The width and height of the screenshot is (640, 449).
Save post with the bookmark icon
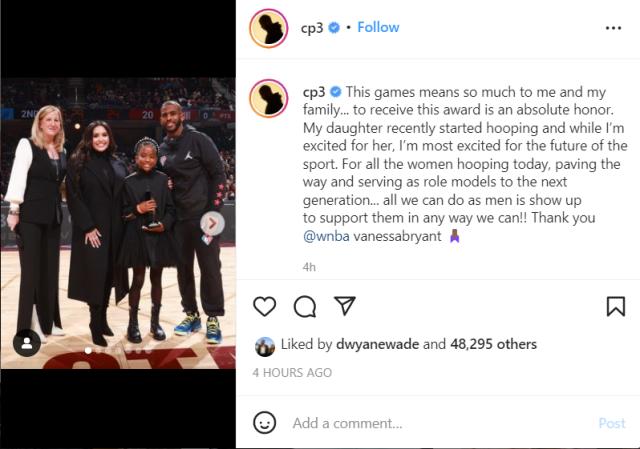[x=616, y=306]
